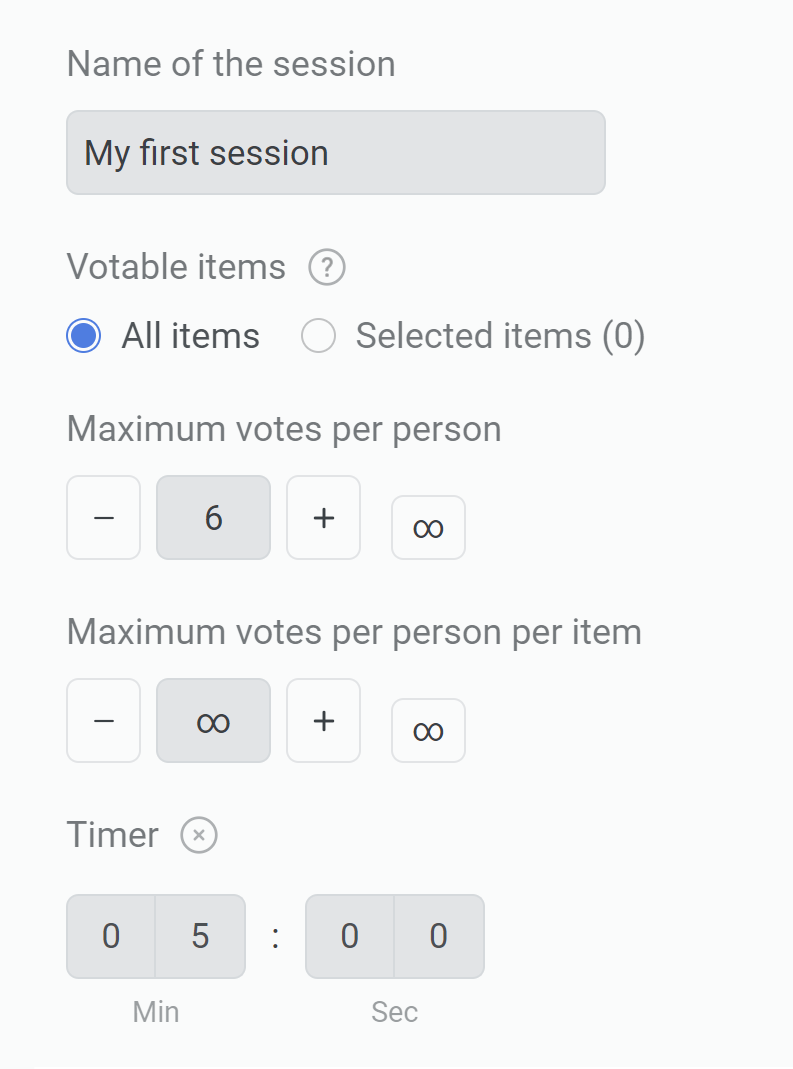Click the votes per person value 6

pyautogui.click(x=213, y=518)
